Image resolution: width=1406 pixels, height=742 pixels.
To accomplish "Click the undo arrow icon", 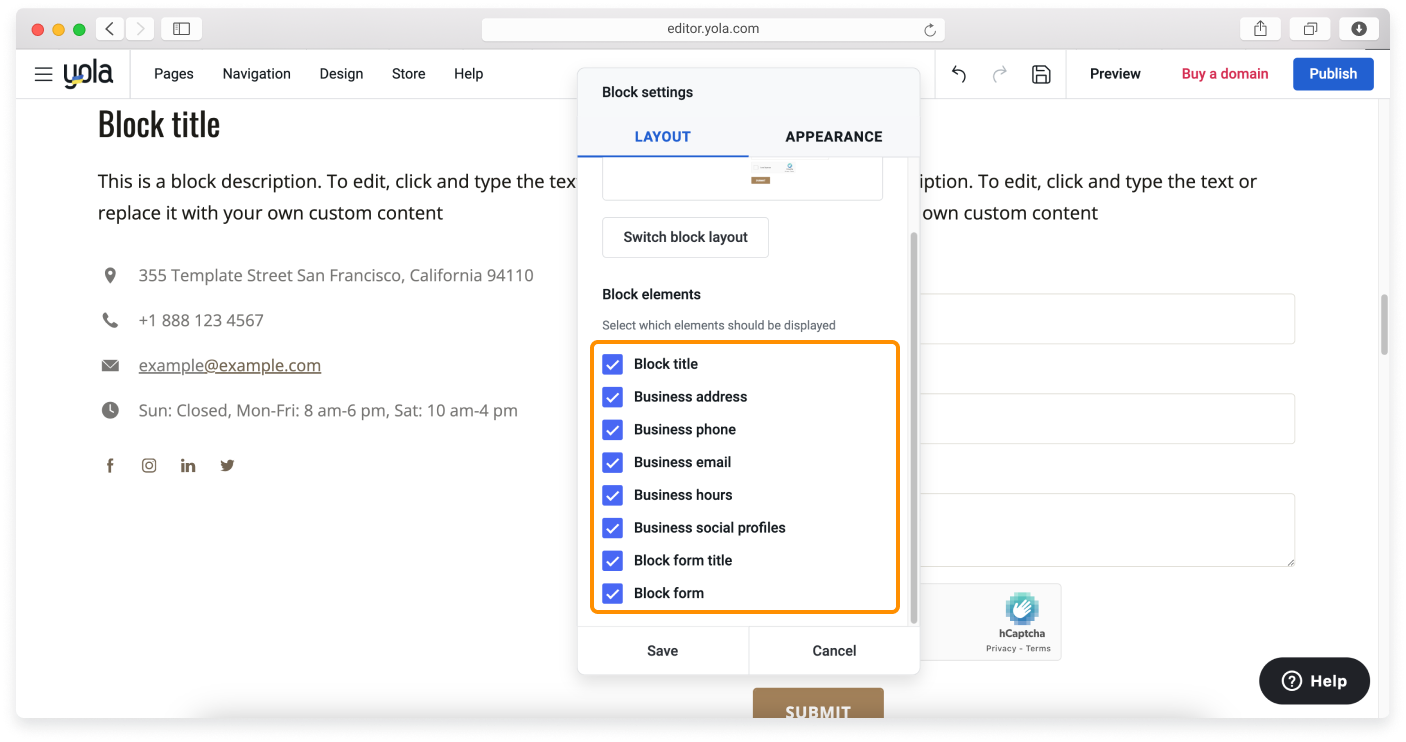I will [958, 74].
